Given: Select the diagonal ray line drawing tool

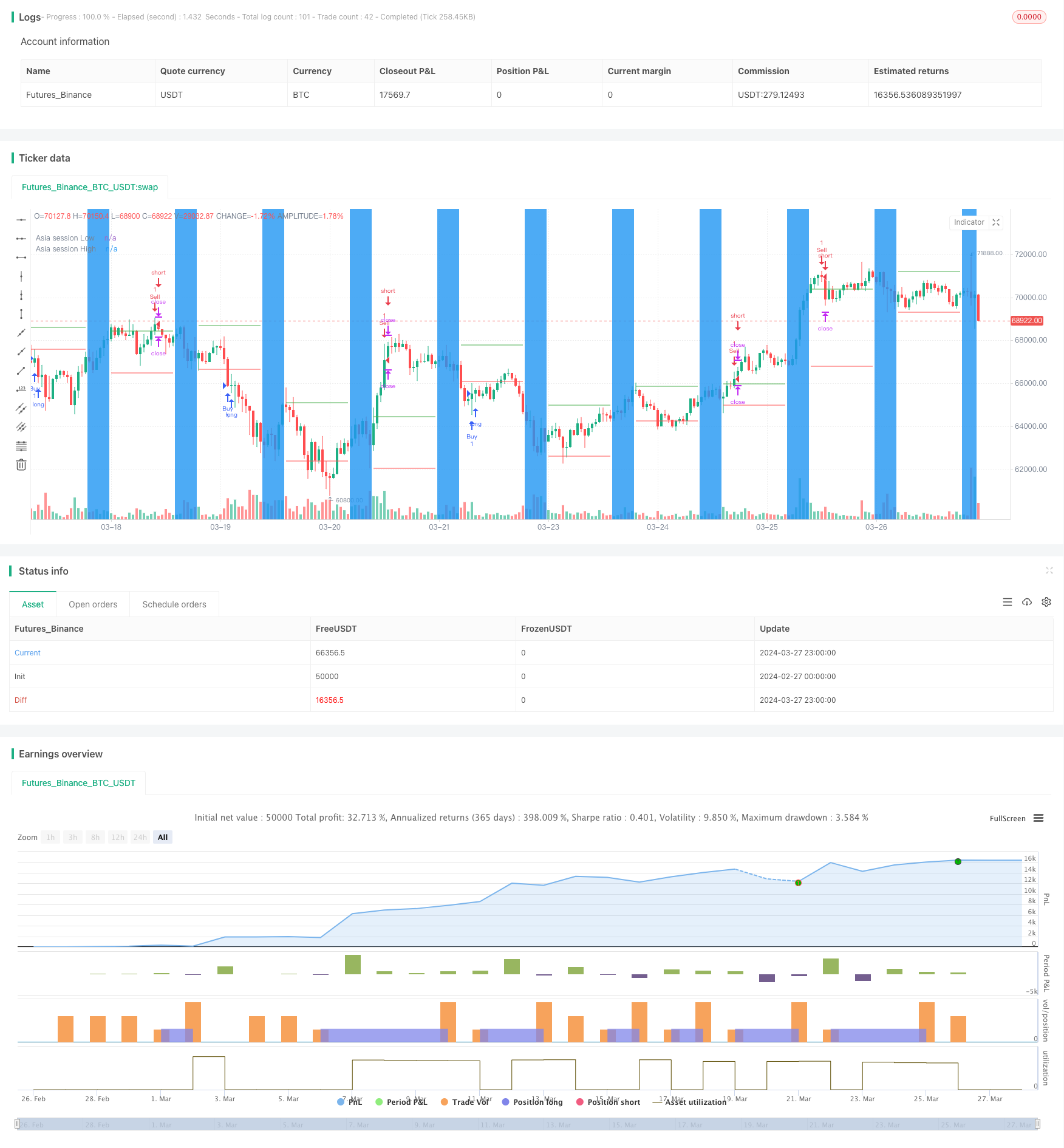Looking at the screenshot, I should (21, 352).
